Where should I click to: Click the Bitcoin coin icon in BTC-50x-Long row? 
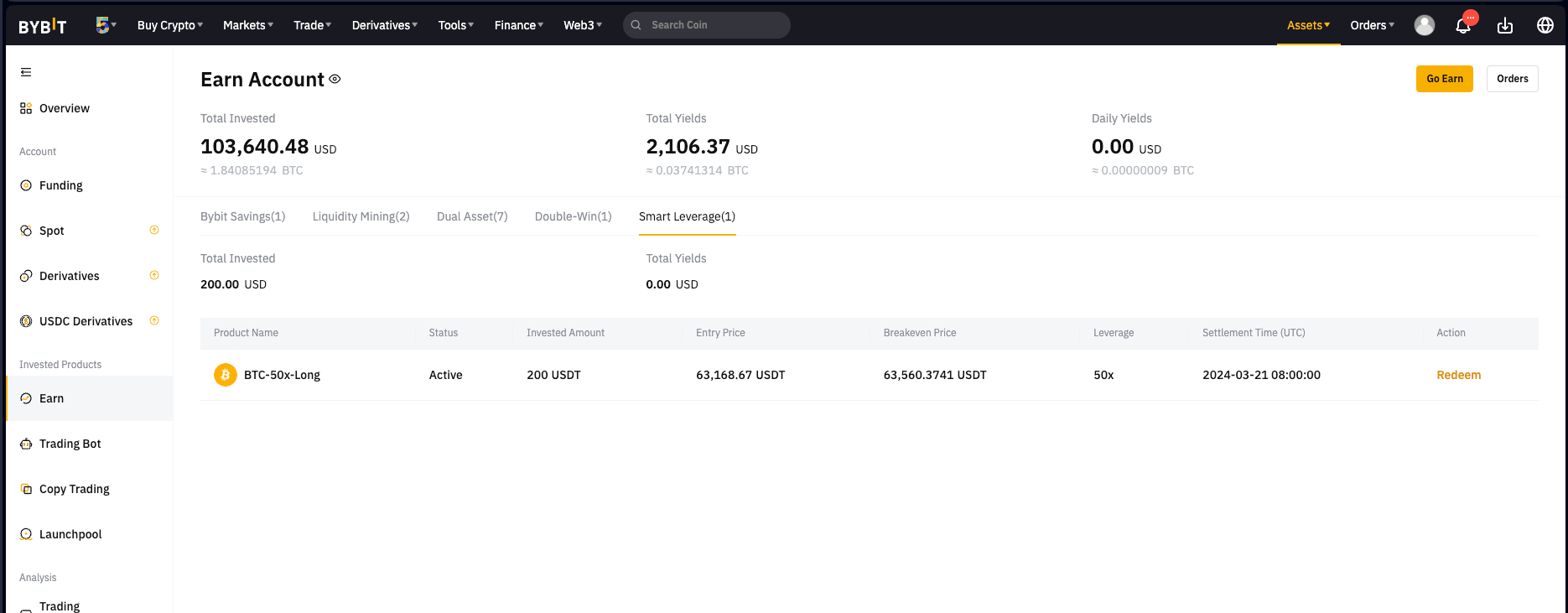[225, 375]
